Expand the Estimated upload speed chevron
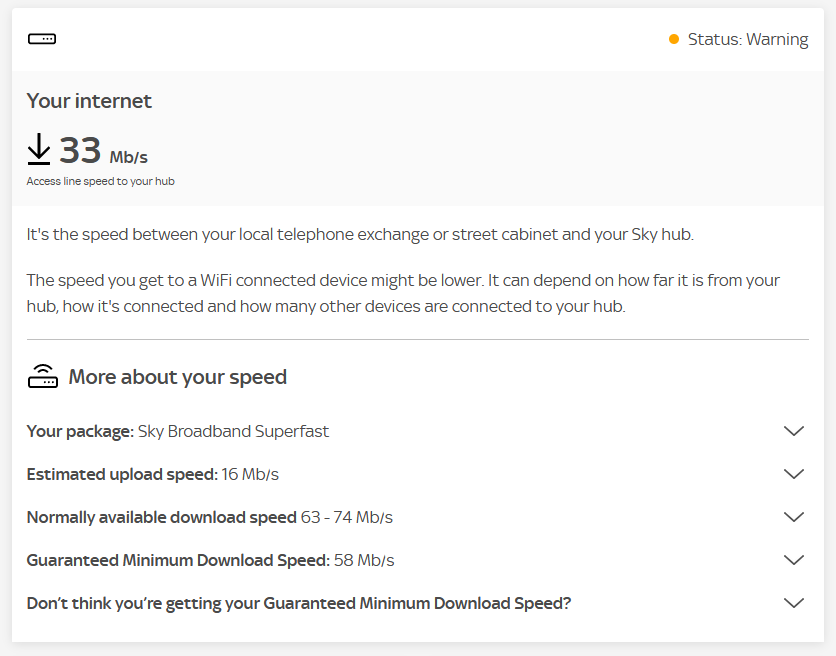Viewport: 836px width, 656px height. point(794,474)
